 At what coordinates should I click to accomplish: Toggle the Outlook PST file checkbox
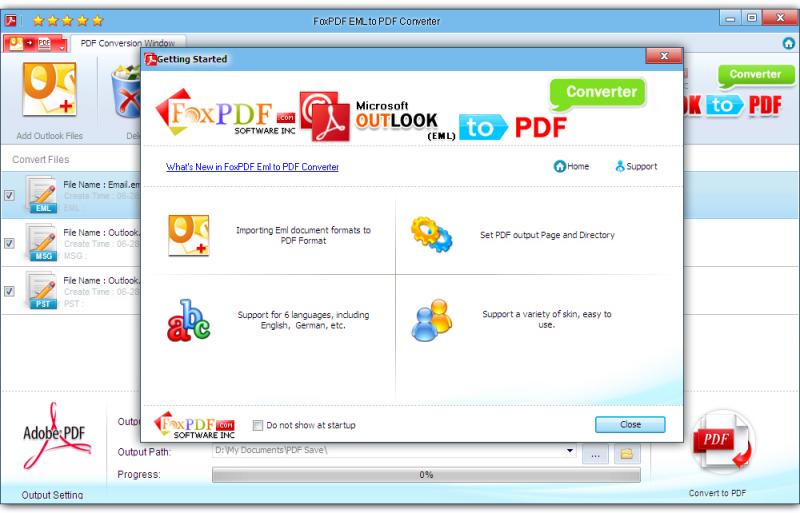click(9, 291)
